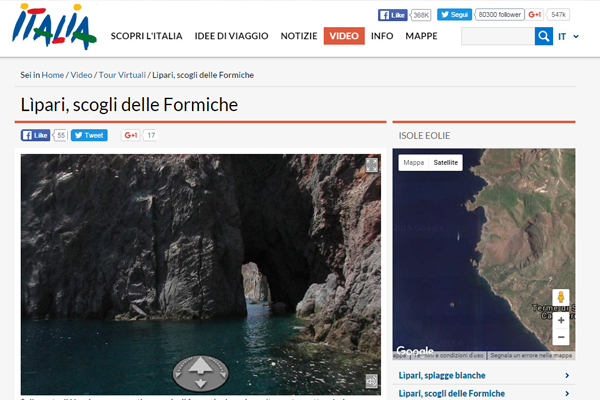The width and height of the screenshot is (600, 400).
Task: Like this page with the Facebook button under the title
Action: (35, 135)
